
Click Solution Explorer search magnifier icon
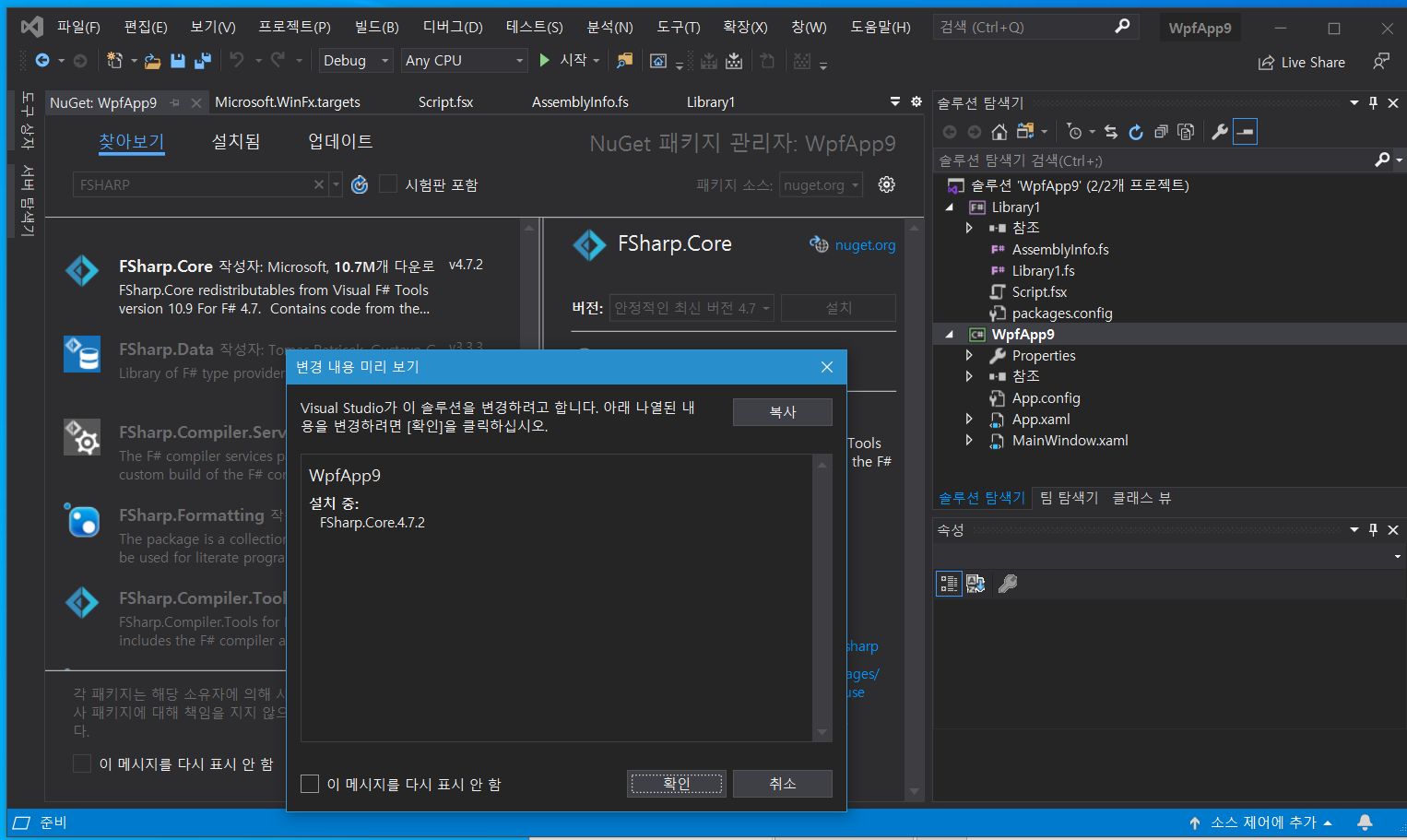(1382, 160)
